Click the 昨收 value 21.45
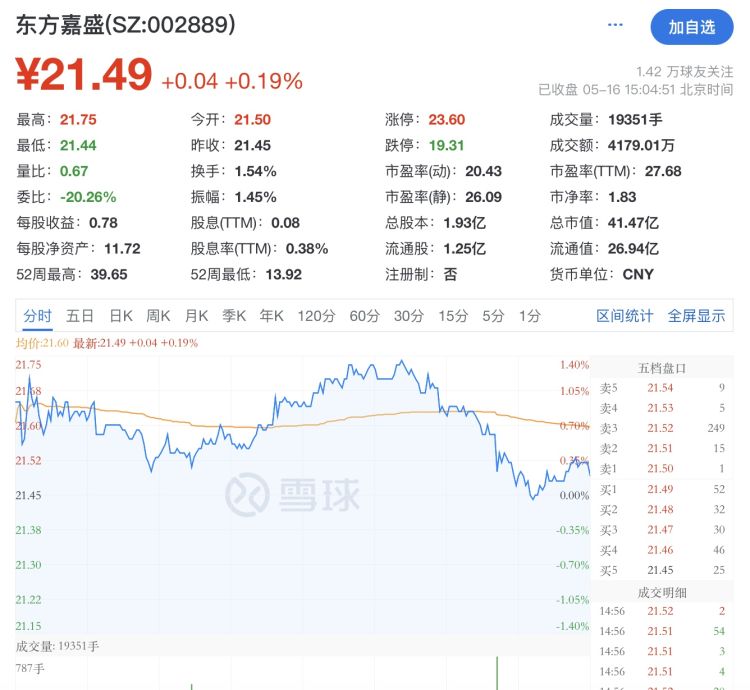 pos(253,145)
